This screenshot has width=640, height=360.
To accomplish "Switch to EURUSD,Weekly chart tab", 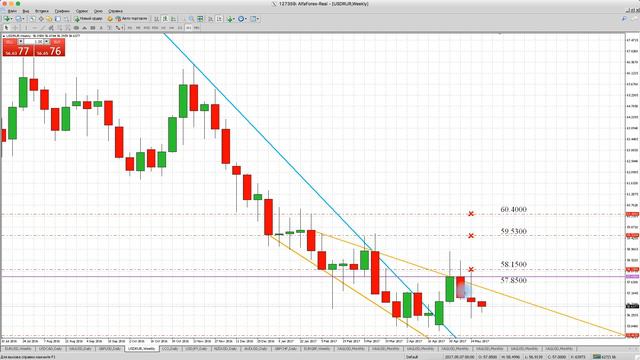I will click(x=18, y=349).
